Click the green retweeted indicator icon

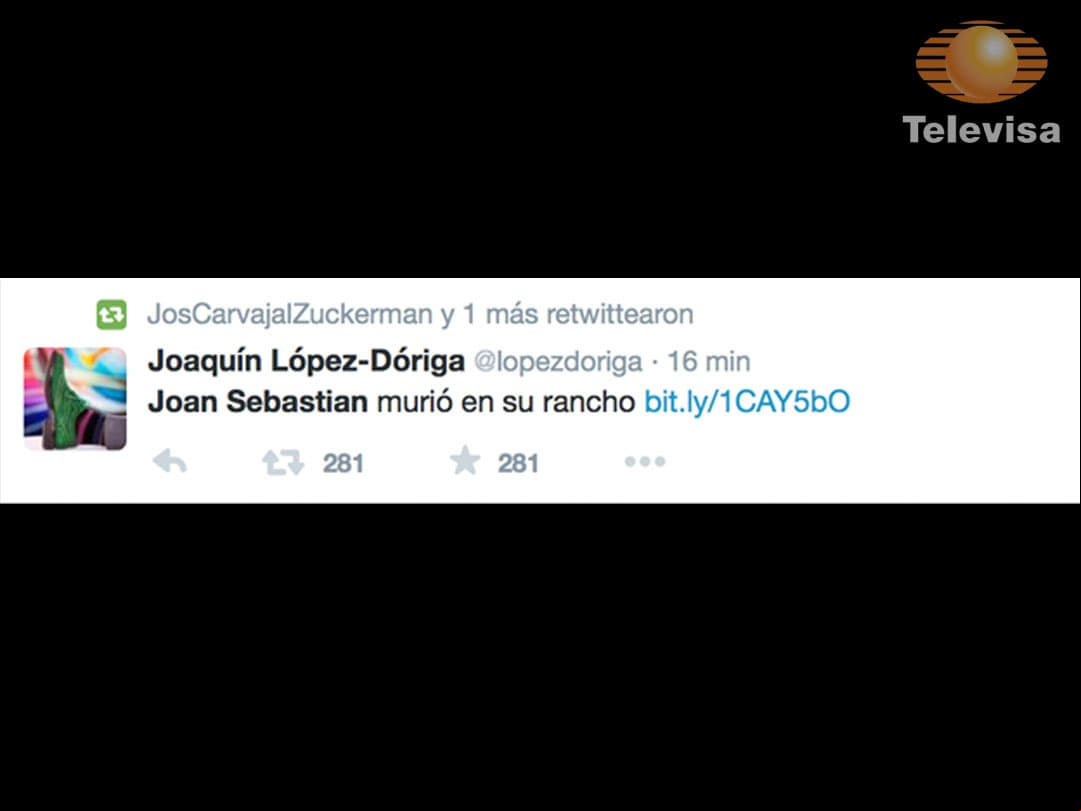point(111,314)
